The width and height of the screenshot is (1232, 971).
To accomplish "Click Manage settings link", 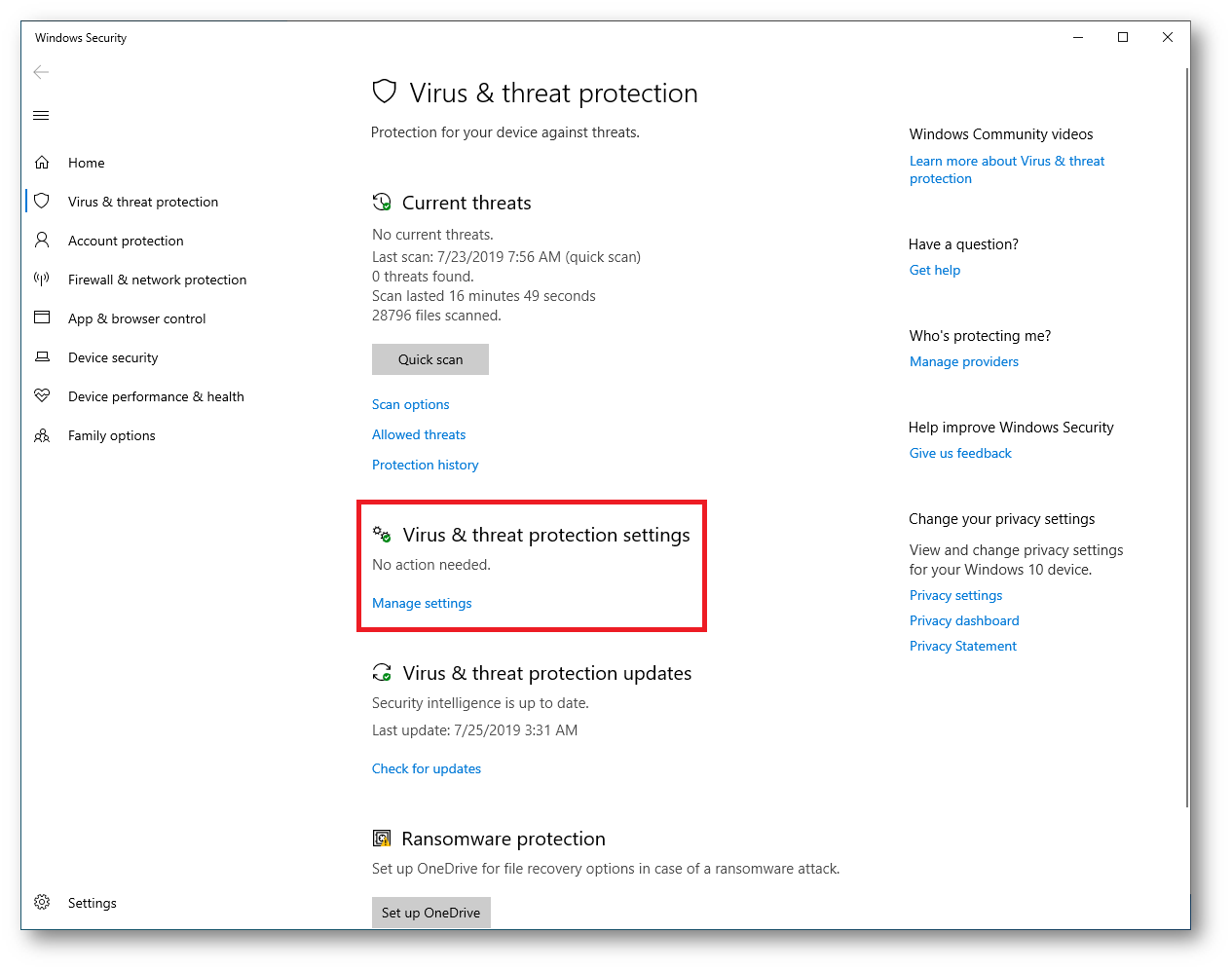I will 422,603.
